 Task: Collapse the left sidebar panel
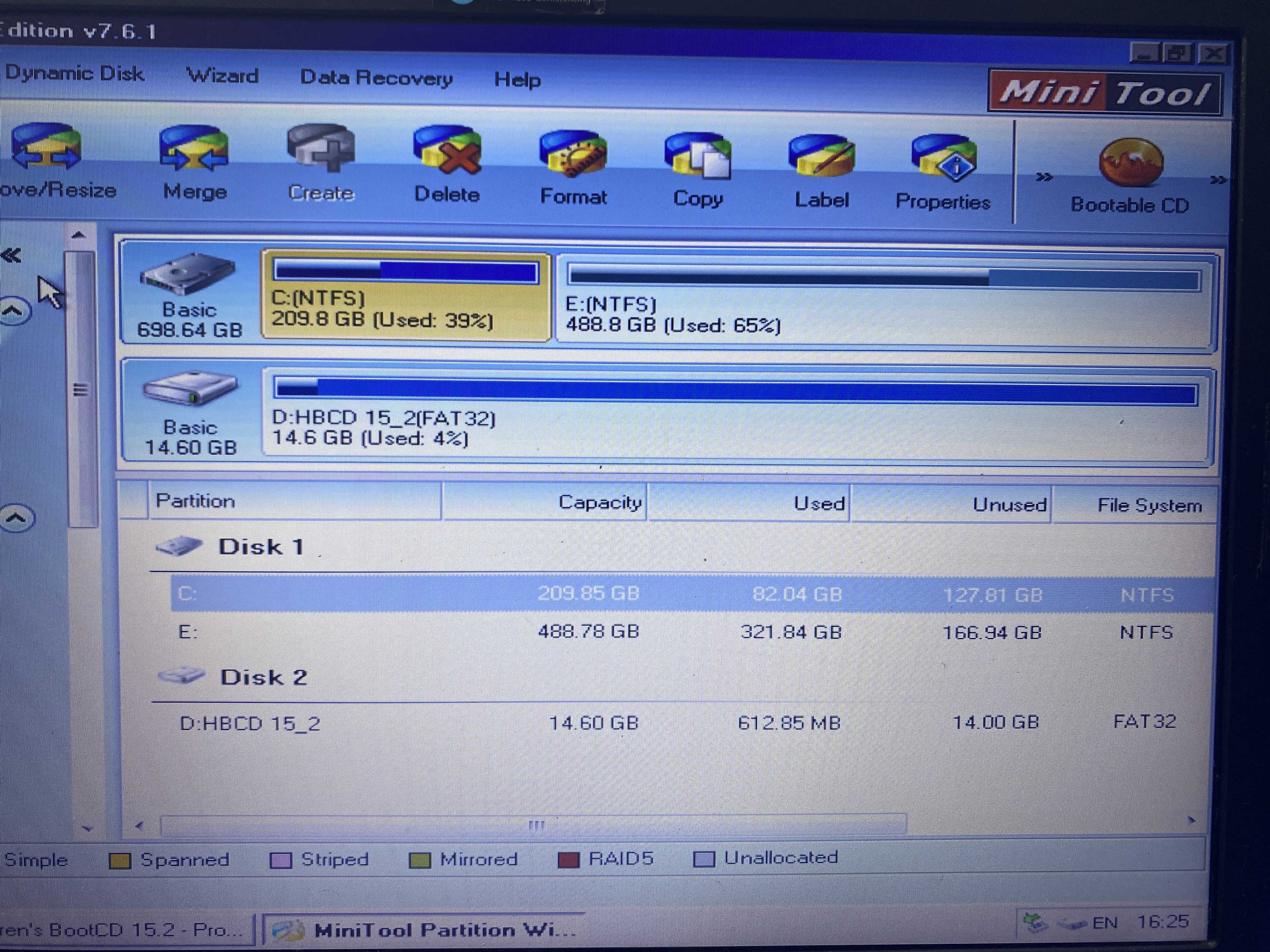[11, 255]
